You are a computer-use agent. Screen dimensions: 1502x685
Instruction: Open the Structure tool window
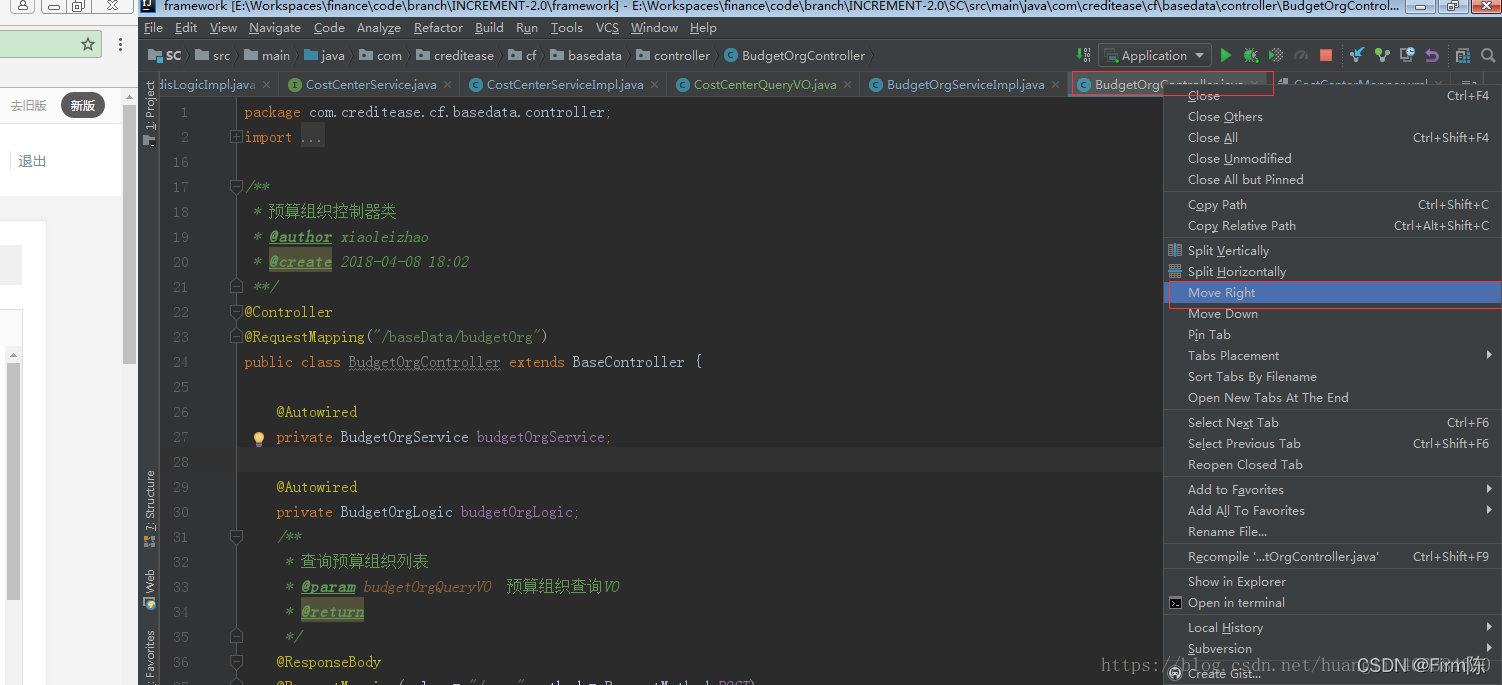[150, 508]
